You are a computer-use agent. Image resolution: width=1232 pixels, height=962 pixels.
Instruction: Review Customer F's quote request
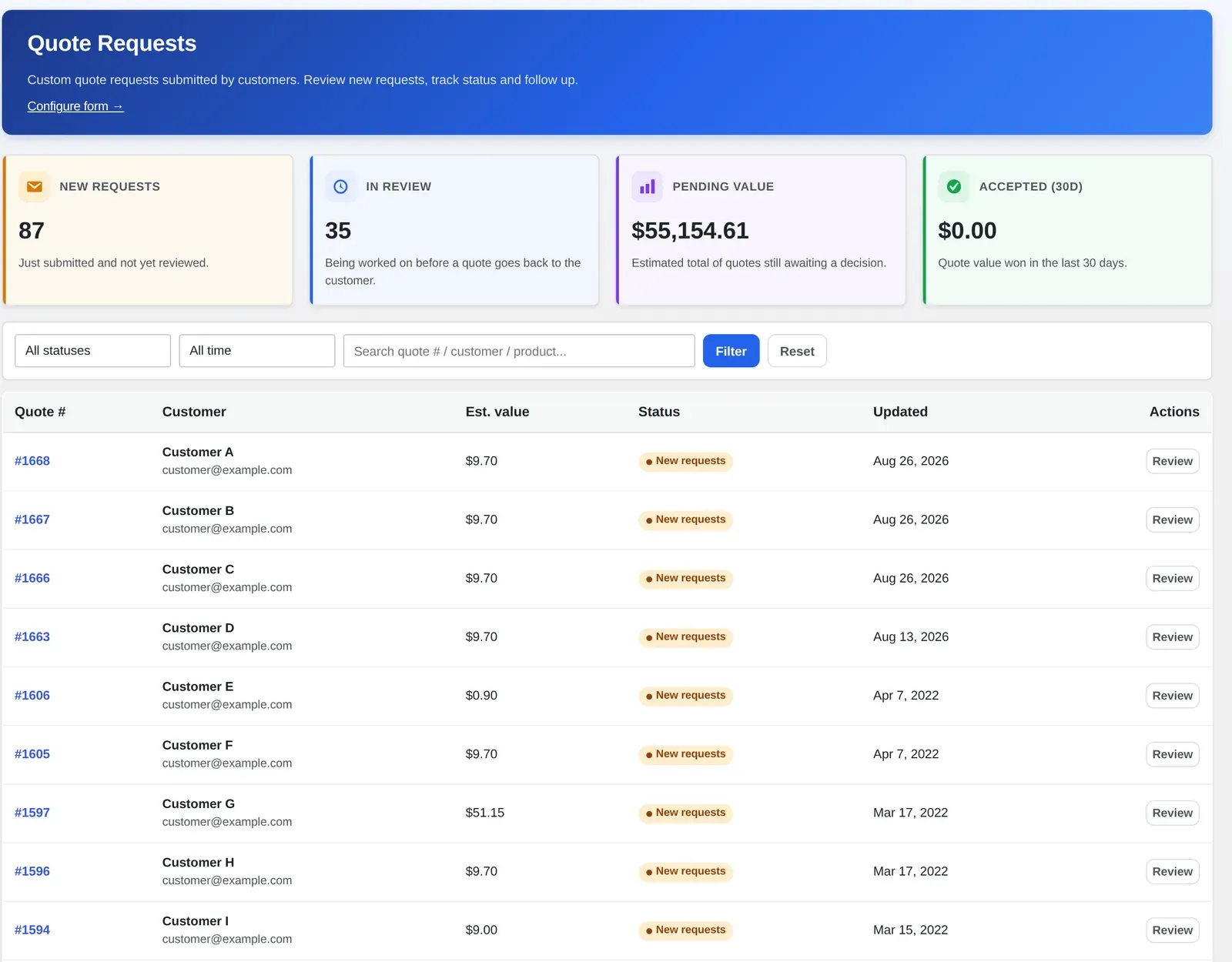pyautogui.click(x=1172, y=754)
